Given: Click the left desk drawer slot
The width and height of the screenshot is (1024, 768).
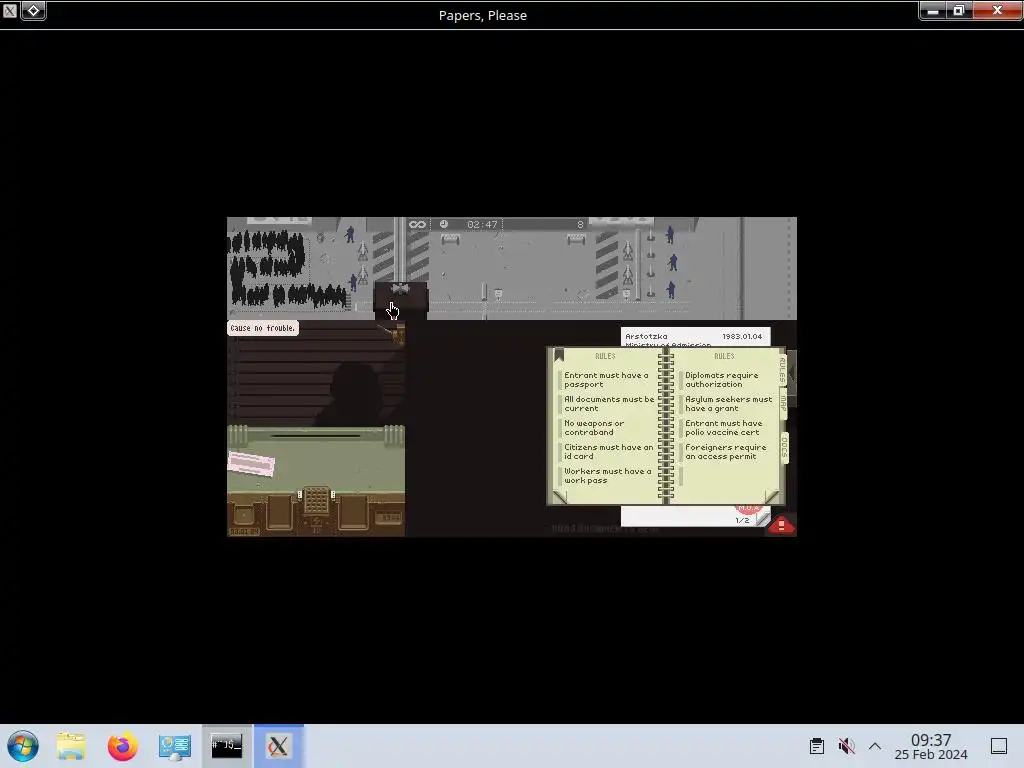Looking at the screenshot, I should click(280, 511).
